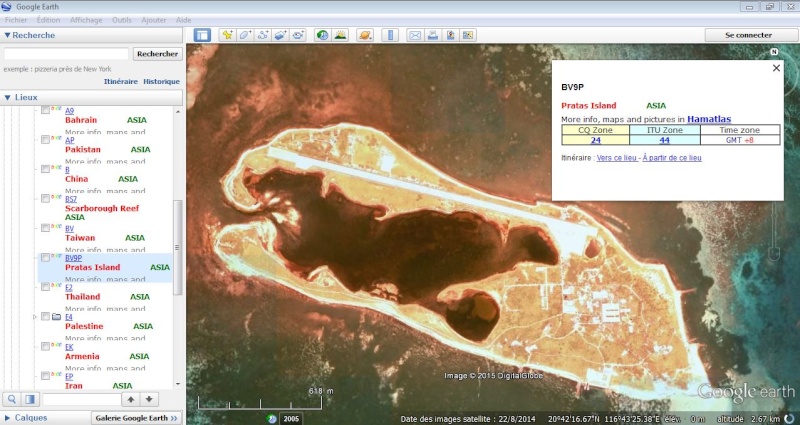Check the BV9P Pratas Island checkbox

tap(45, 257)
